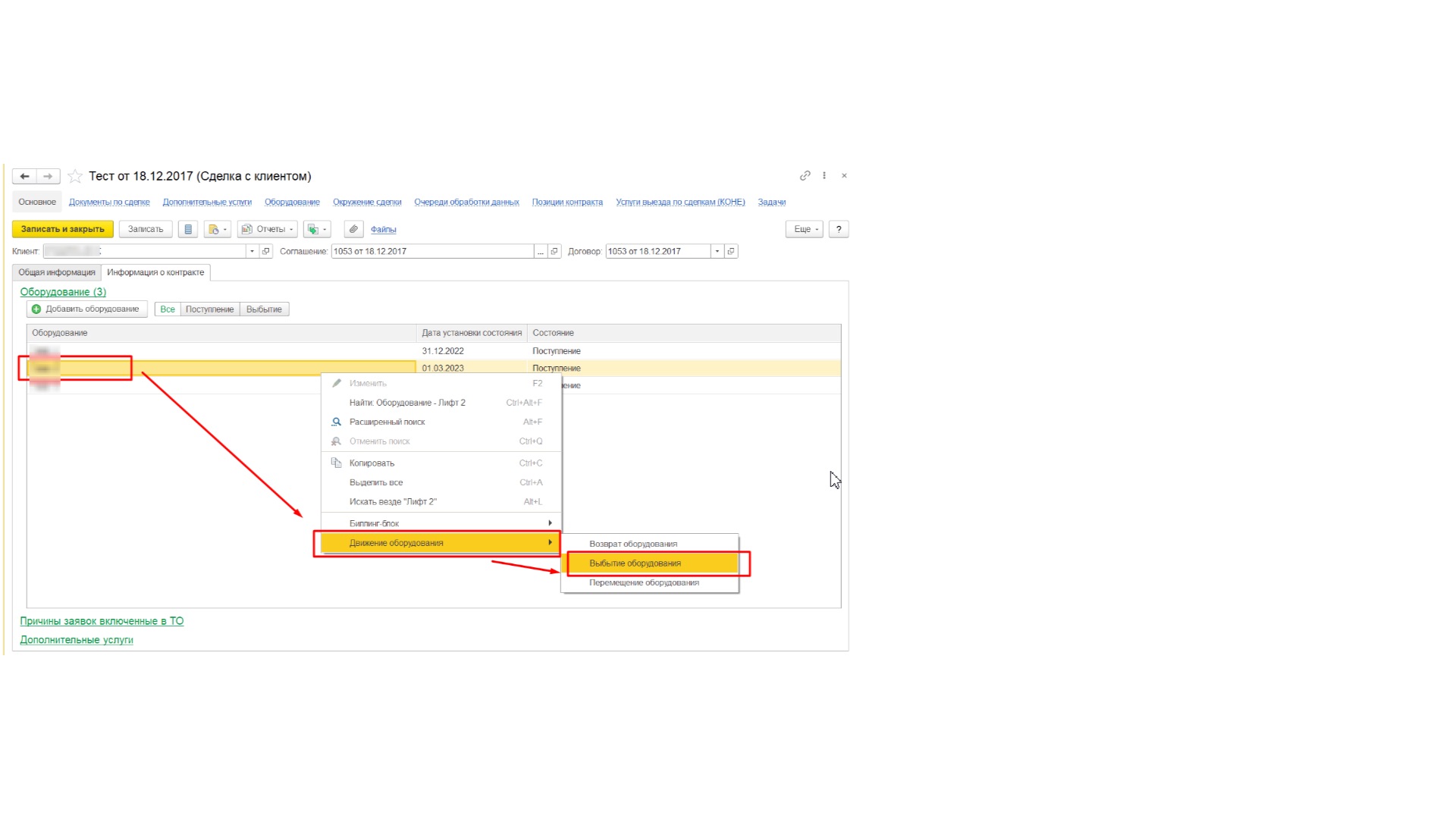
Task: Close the deal form
Action: point(844,176)
